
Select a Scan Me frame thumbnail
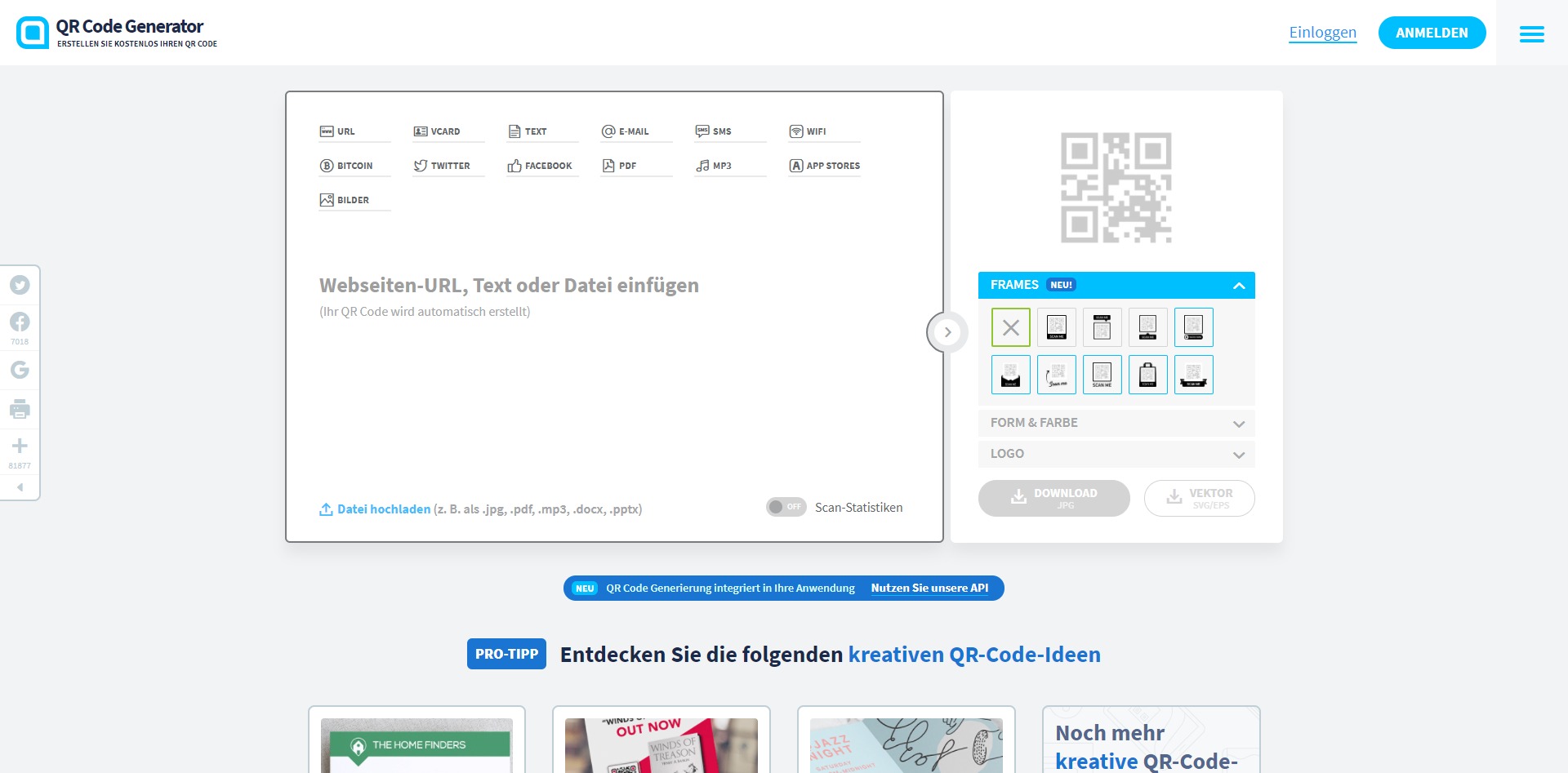coord(1056,327)
